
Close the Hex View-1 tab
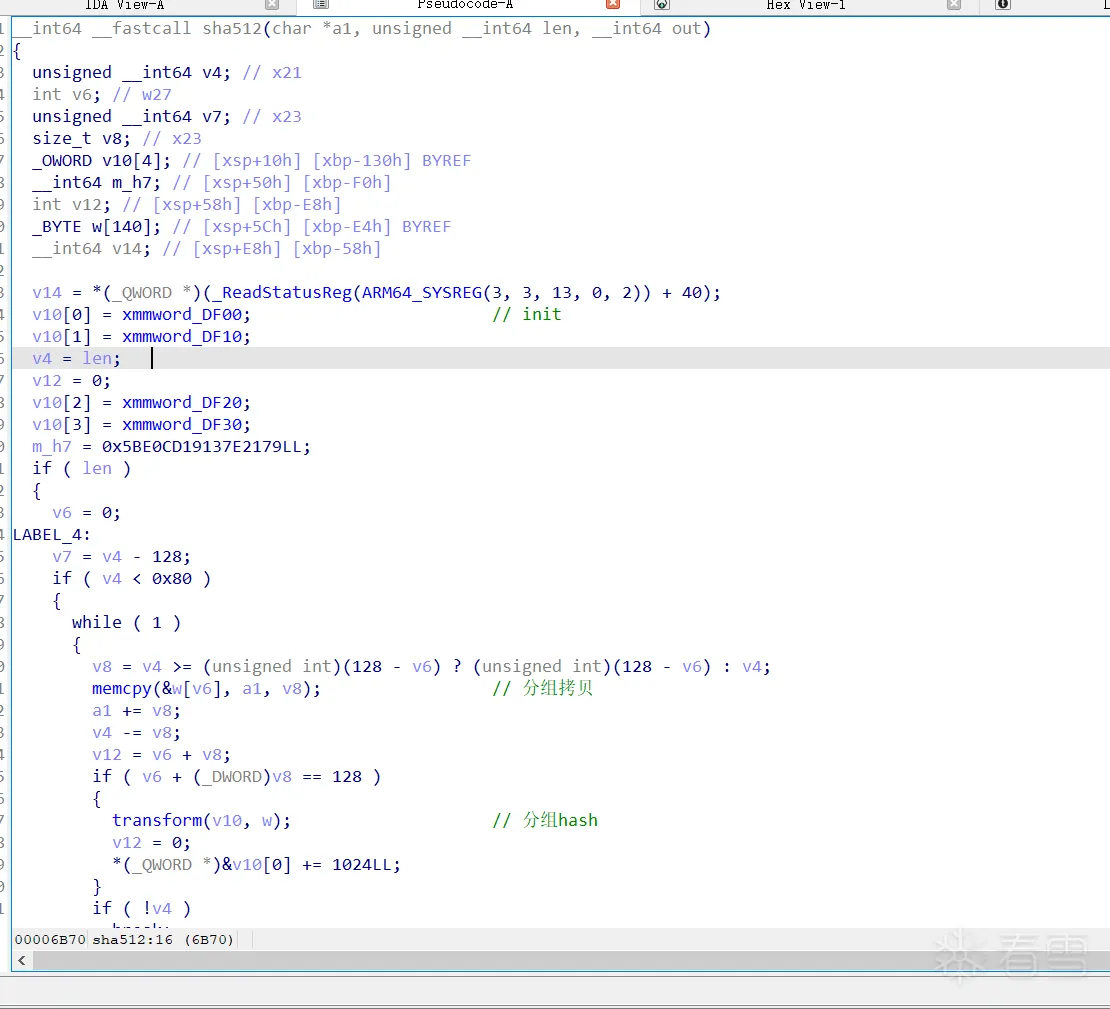954,5
